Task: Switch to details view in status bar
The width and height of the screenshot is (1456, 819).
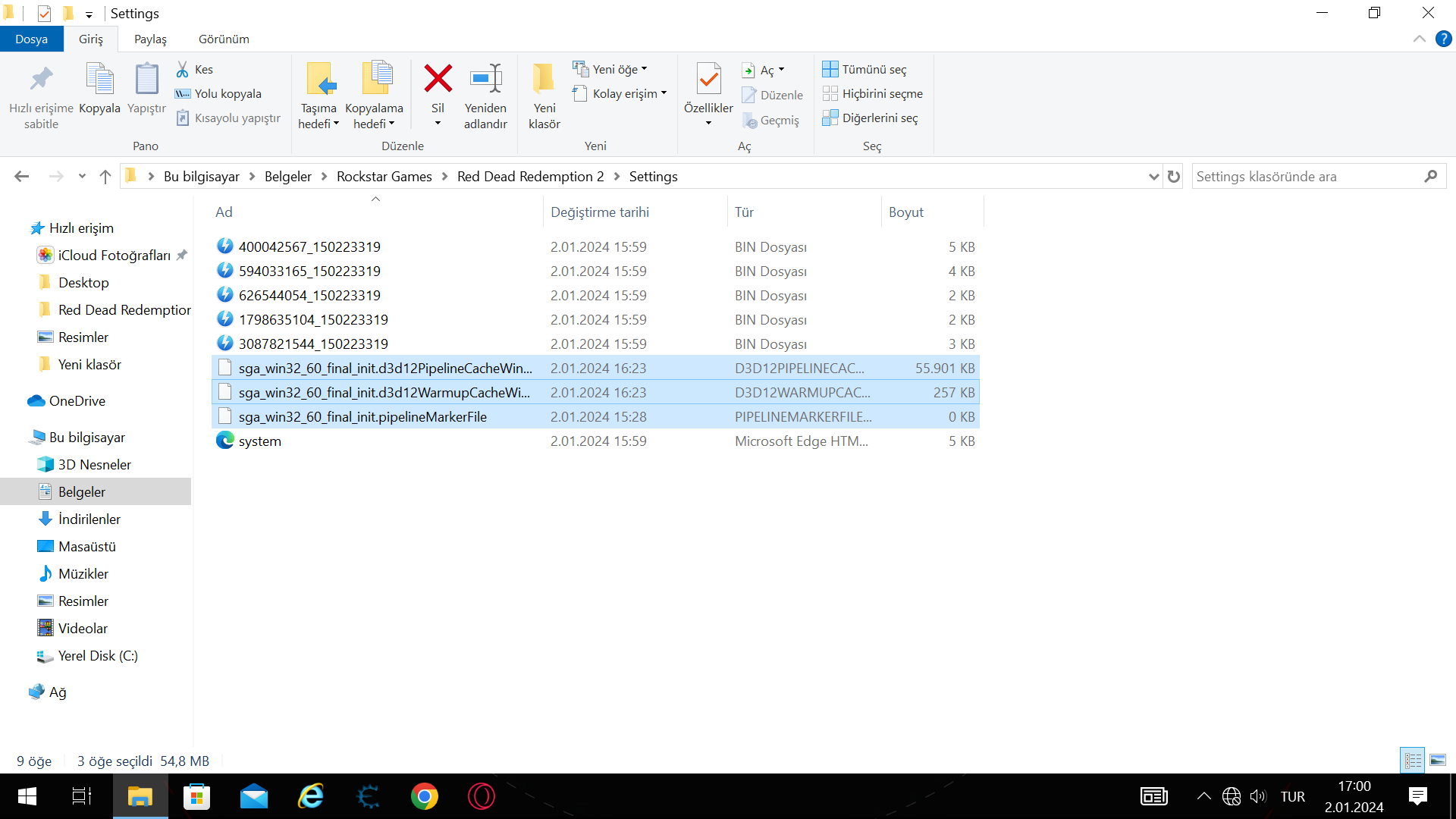Action: [1413, 760]
